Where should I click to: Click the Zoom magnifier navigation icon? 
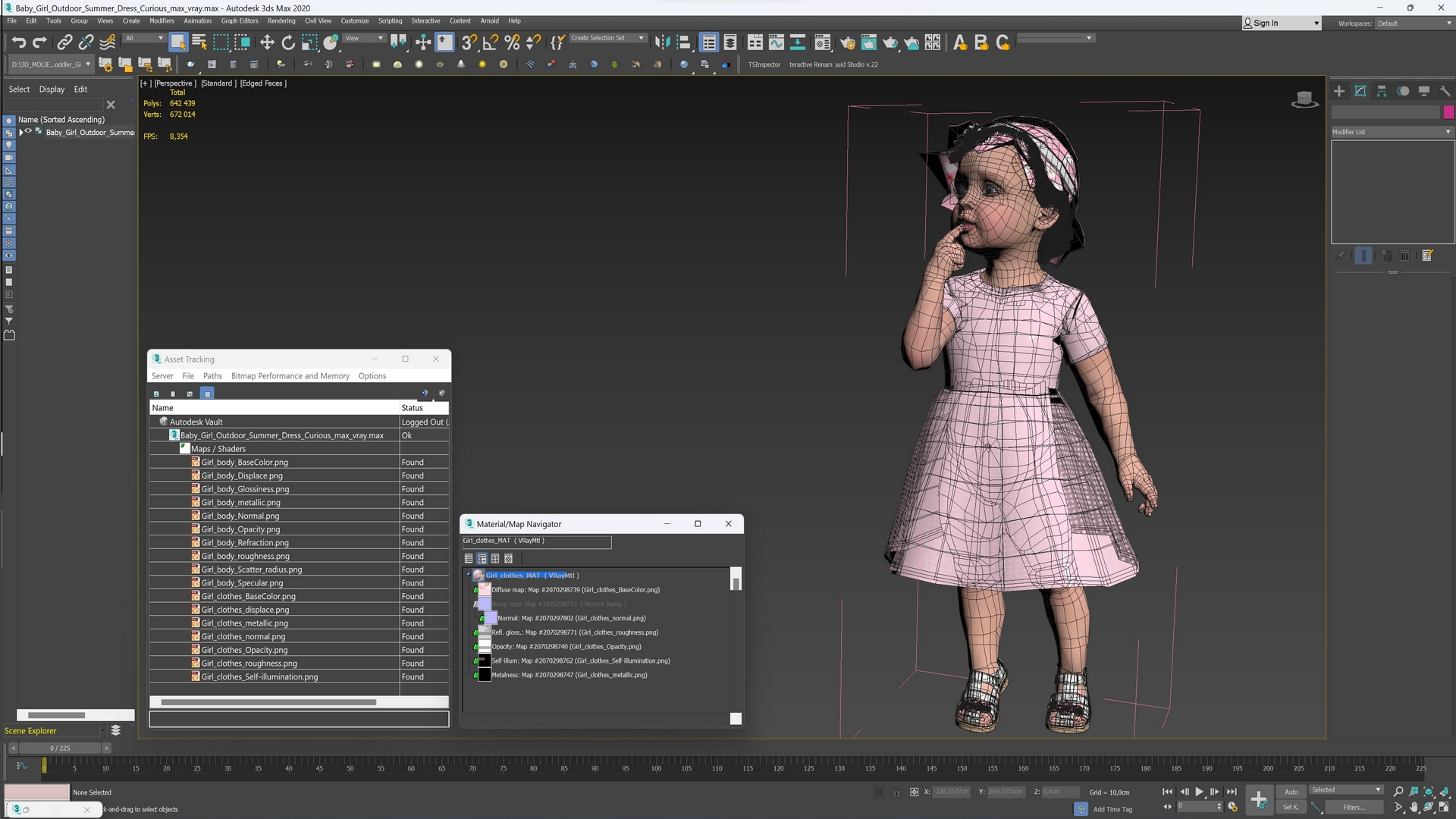coord(1398,792)
